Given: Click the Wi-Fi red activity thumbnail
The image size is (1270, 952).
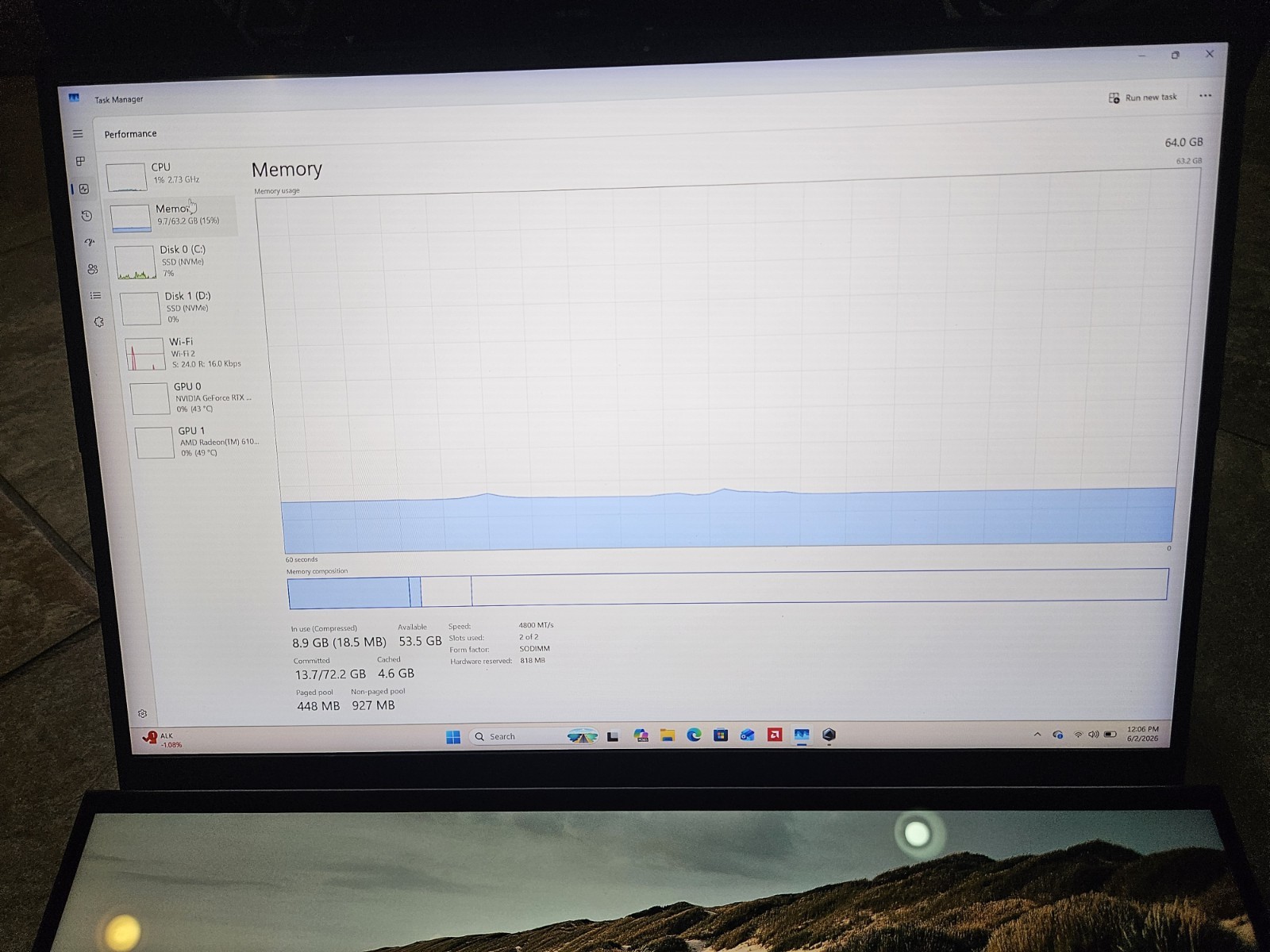Looking at the screenshot, I should click(145, 354).
